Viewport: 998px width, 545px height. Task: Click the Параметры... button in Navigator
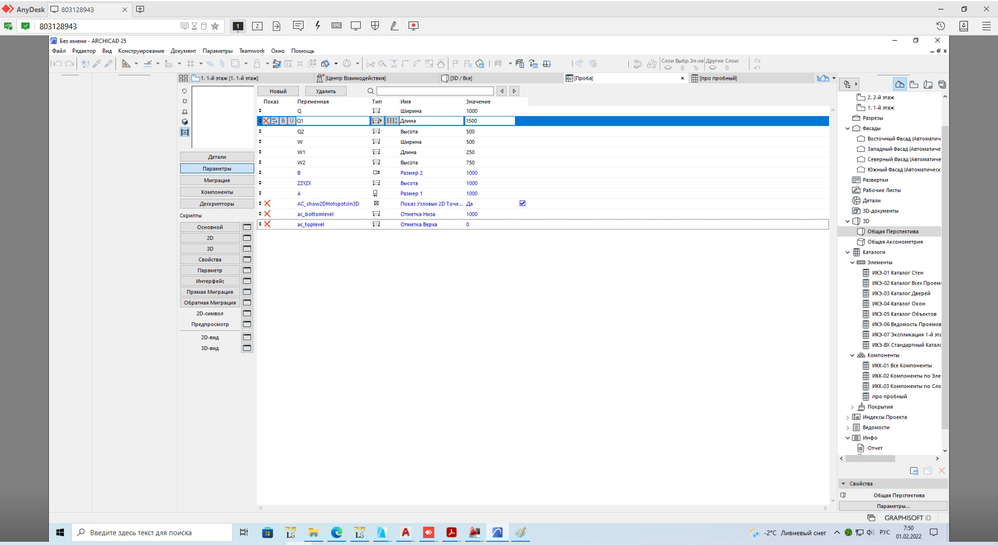[893, 506]
